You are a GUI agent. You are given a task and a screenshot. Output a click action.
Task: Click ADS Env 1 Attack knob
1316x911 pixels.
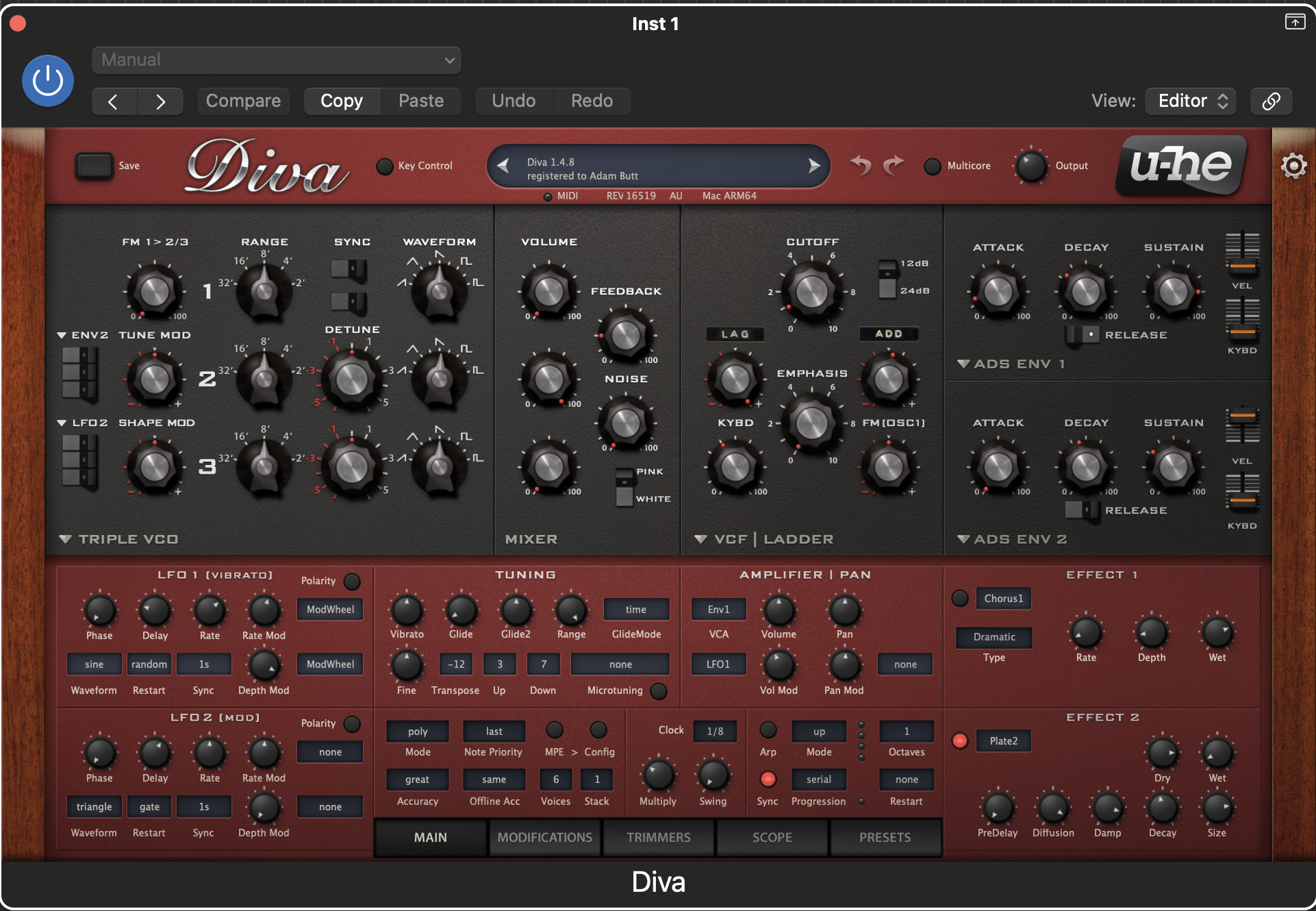pos(998,292)
